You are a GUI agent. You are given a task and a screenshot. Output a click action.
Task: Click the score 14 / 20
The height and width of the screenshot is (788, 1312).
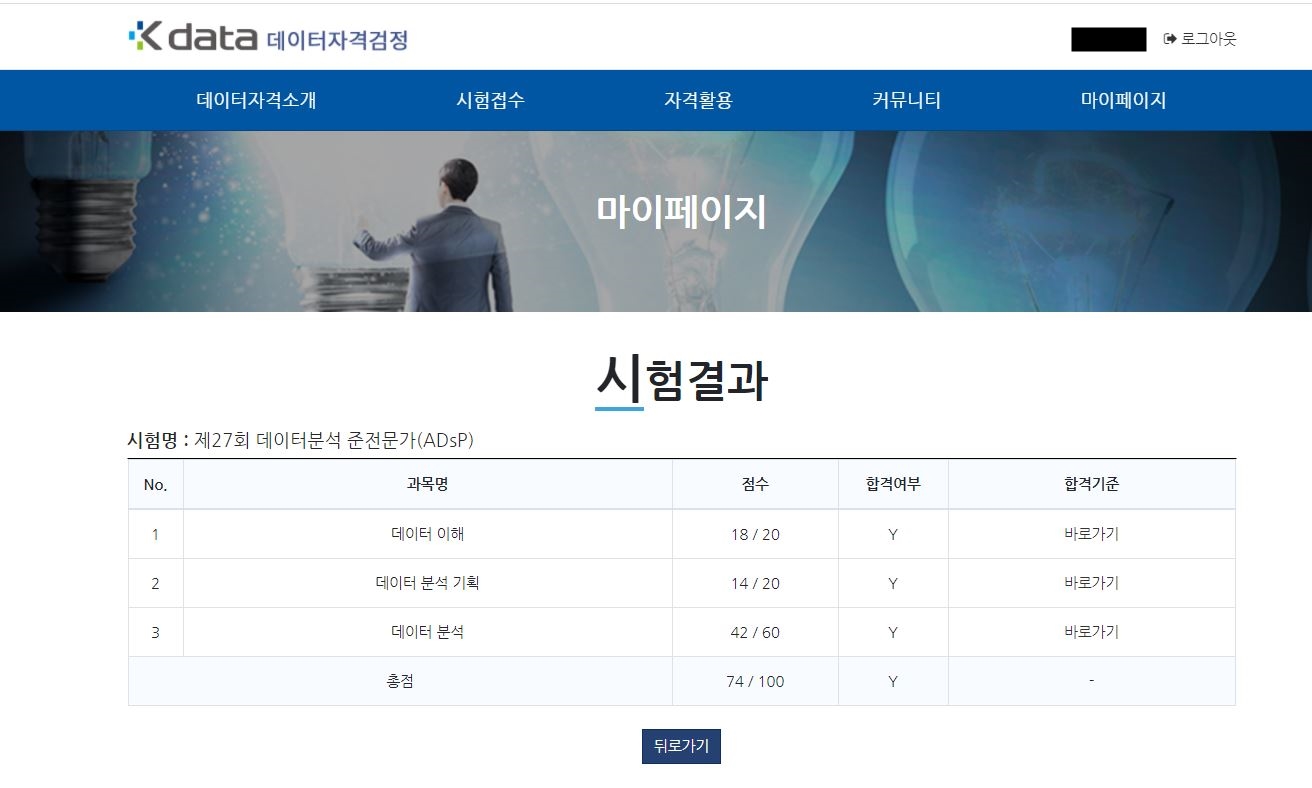point(755,584)
